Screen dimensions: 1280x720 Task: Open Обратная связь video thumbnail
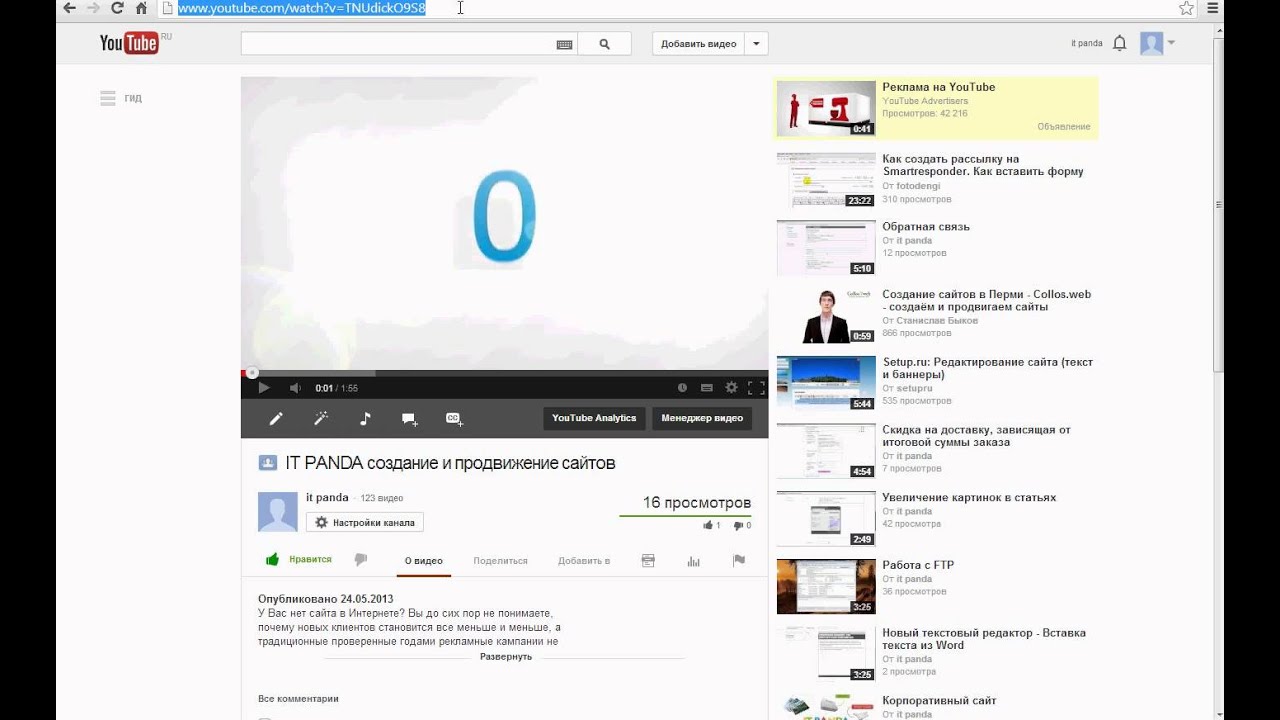[x=826, y=248]
